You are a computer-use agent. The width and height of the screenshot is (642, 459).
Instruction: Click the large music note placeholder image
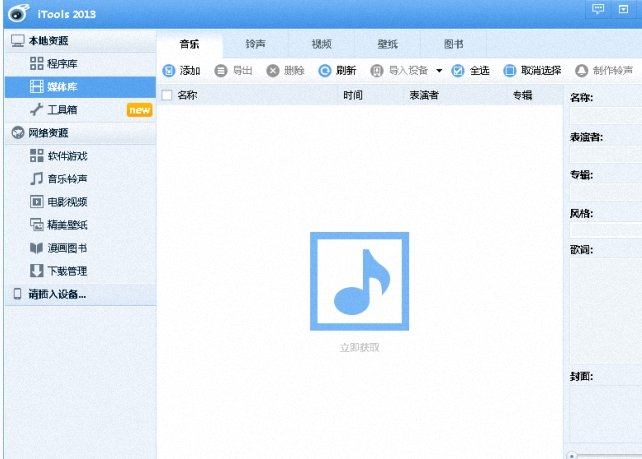[x=359, y=281]
